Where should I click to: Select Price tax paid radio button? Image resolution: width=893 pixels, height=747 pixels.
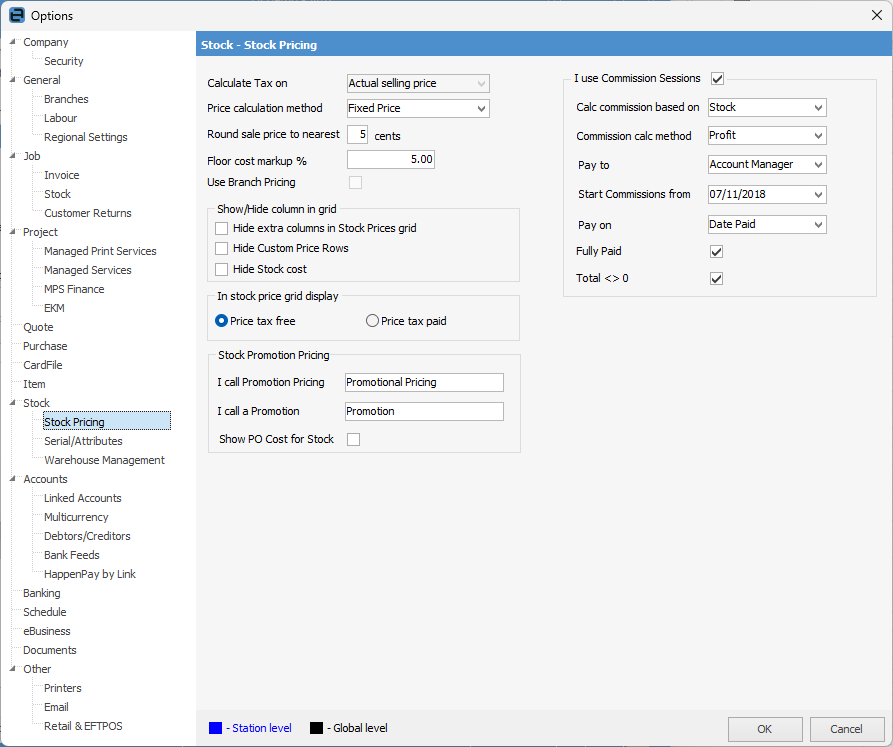coord(372,321)
